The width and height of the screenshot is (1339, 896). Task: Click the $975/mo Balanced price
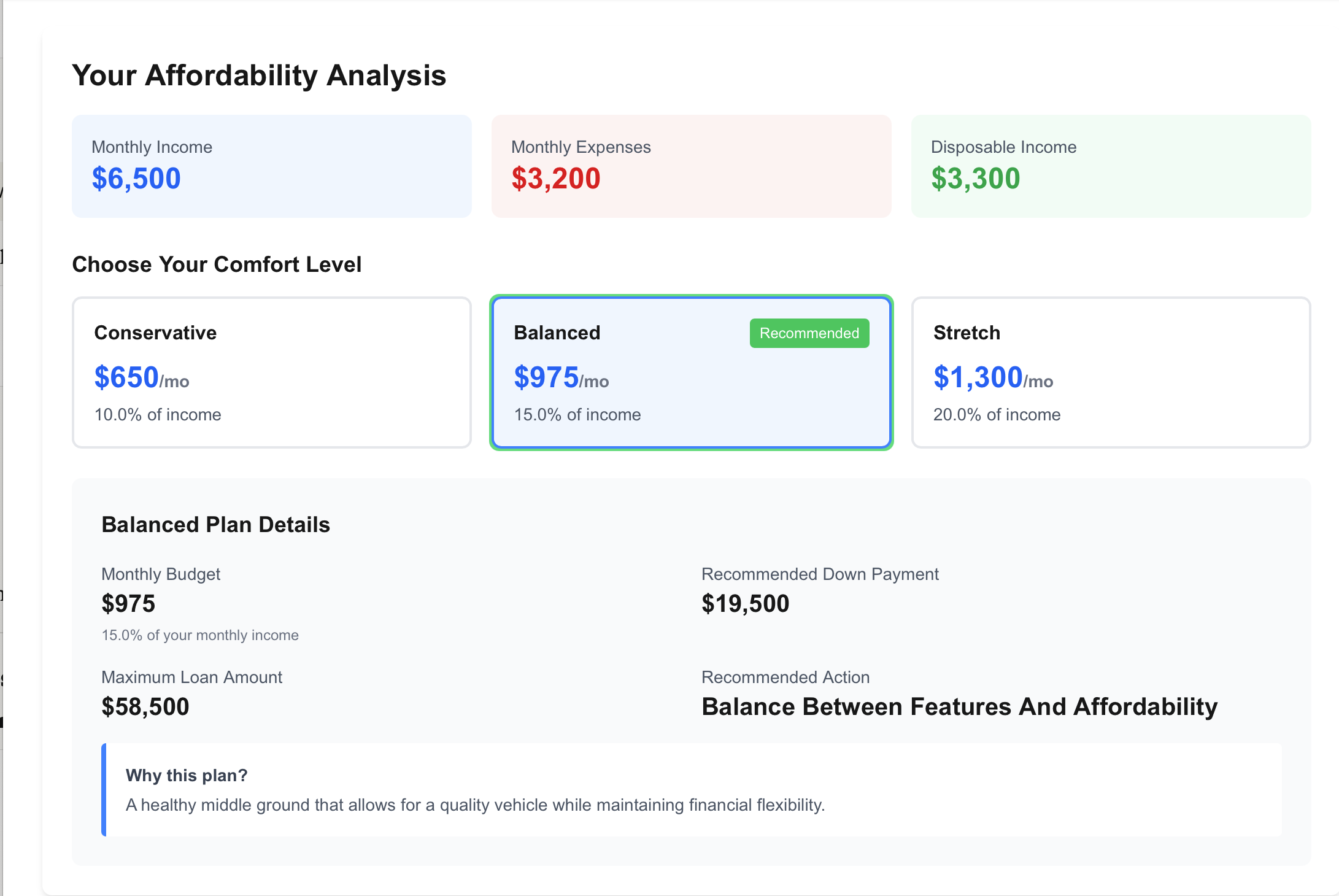click(x=561, y=377)
